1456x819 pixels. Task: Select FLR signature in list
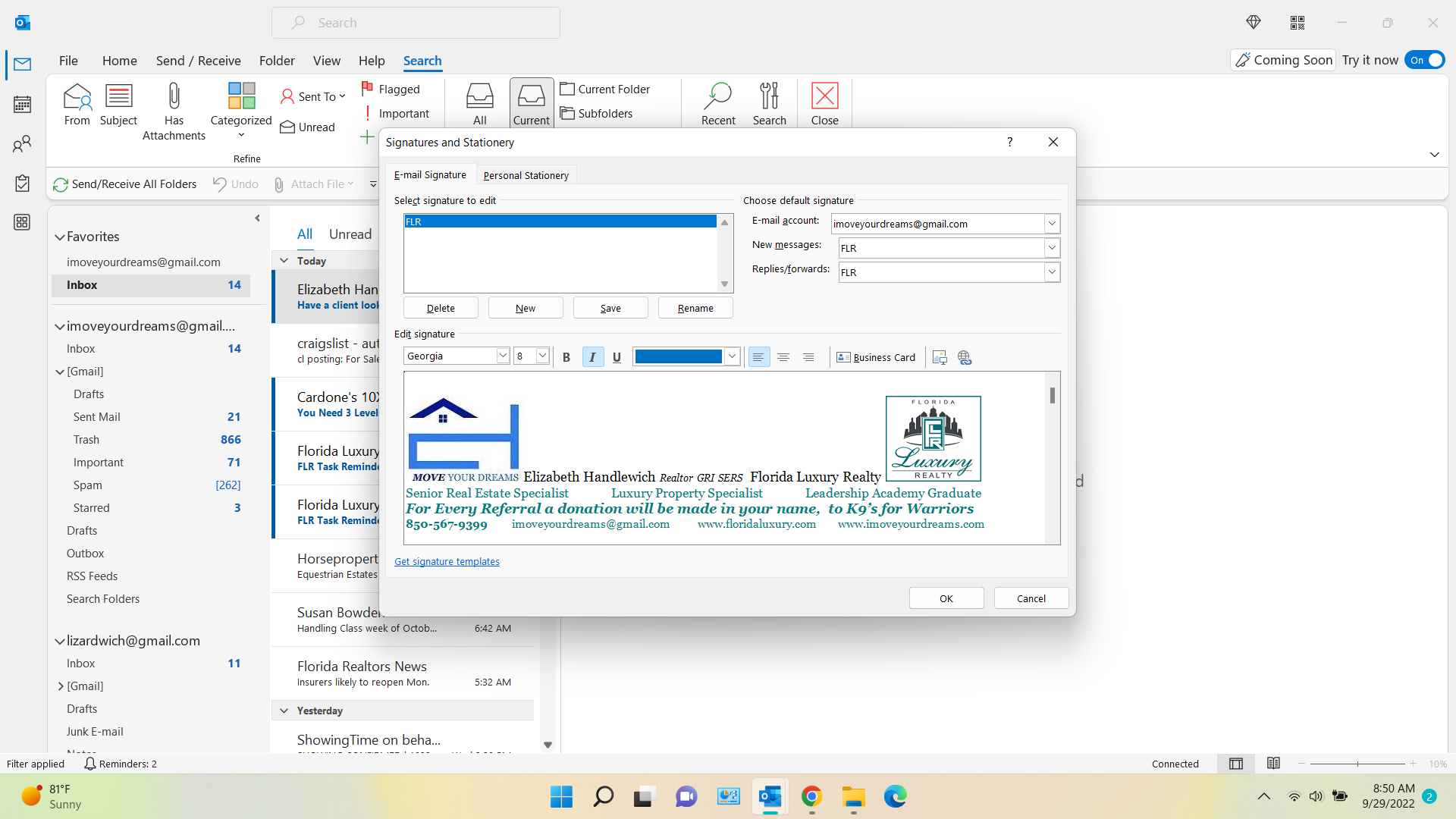coord(560,221)
